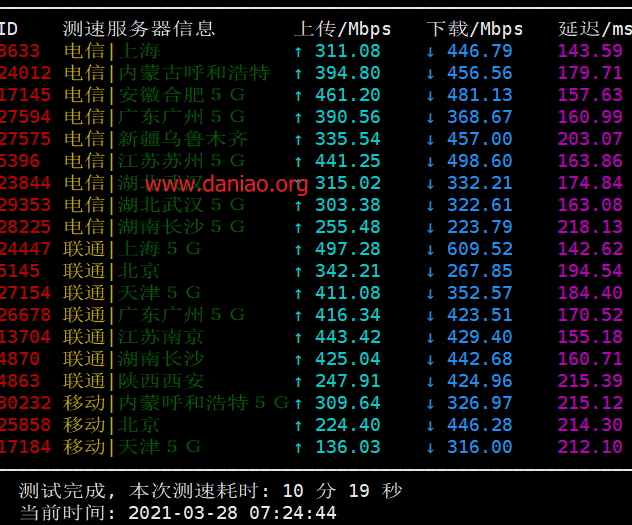The width and height of the screenshot is (632, 525).
Task: Click the upload arrow next to 309.64
Action: pos(298,403)
